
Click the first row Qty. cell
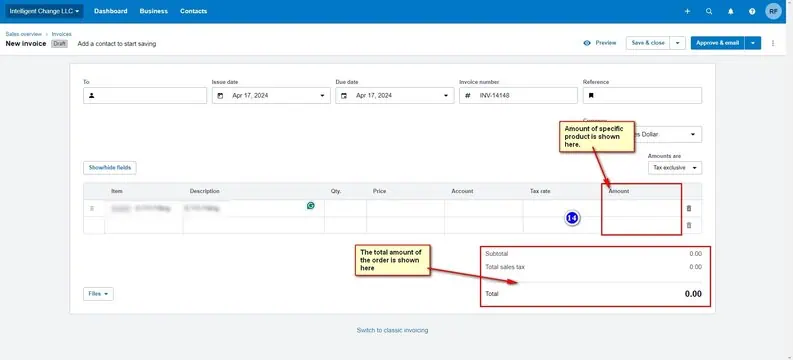point(345,208)
